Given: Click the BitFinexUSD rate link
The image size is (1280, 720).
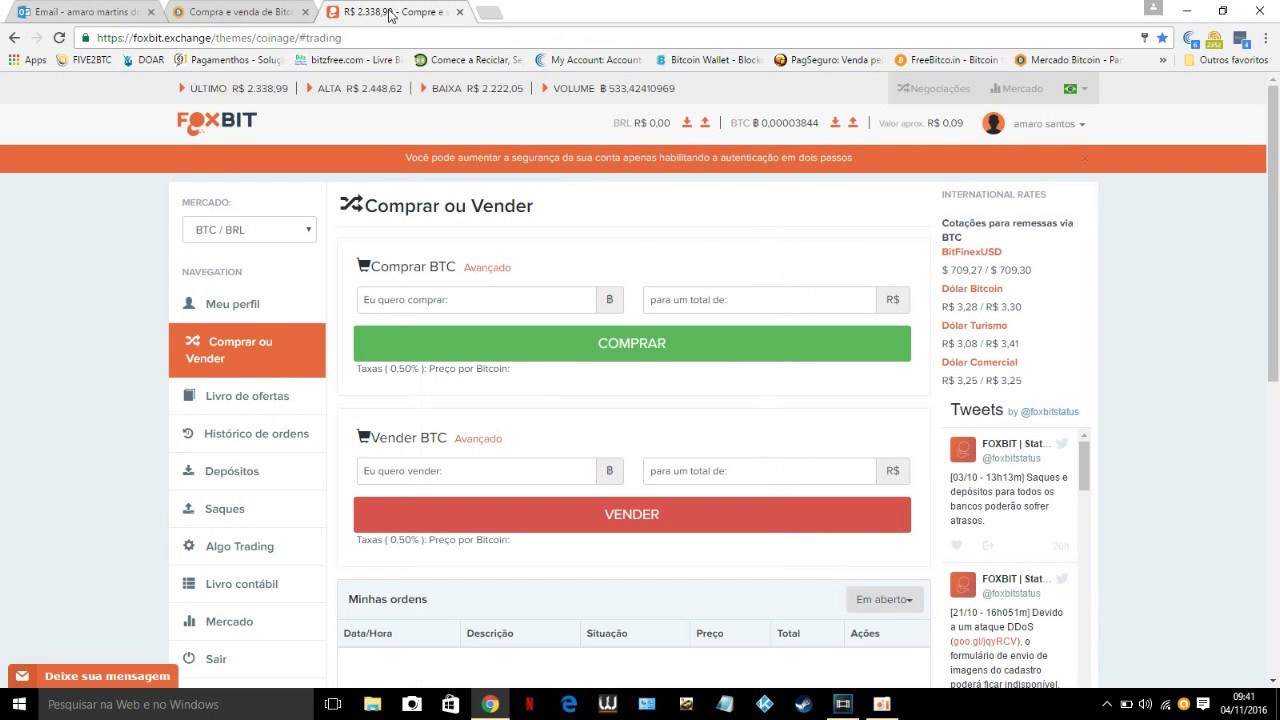Looking at the screenshot, I should click(971, 252).
